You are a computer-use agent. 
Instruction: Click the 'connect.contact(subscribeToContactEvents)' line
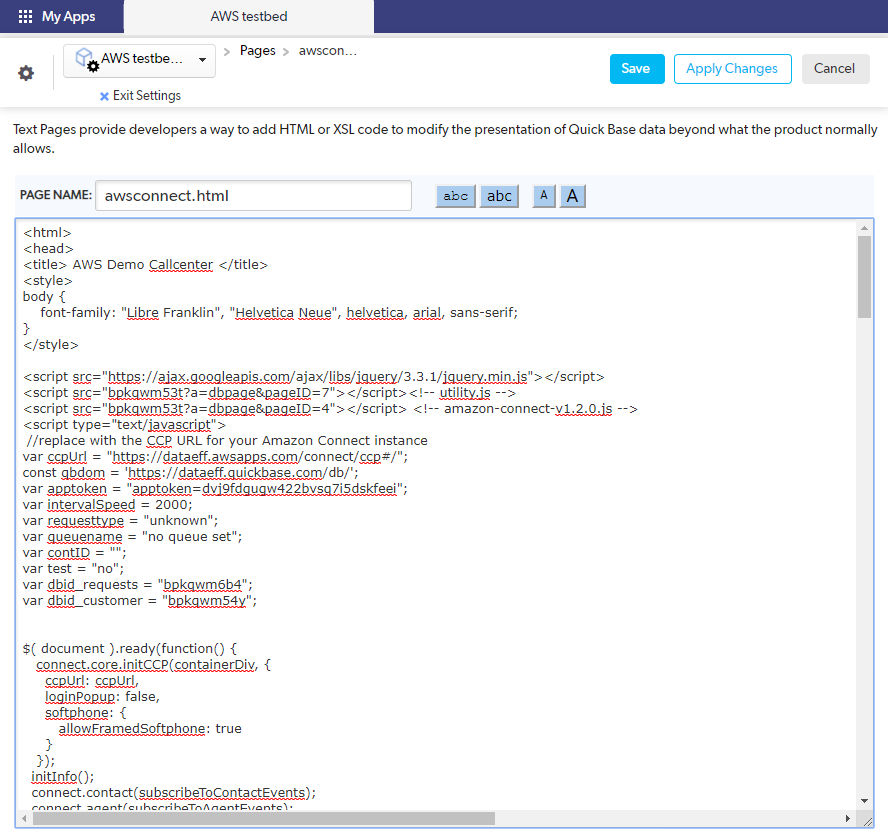174,792
